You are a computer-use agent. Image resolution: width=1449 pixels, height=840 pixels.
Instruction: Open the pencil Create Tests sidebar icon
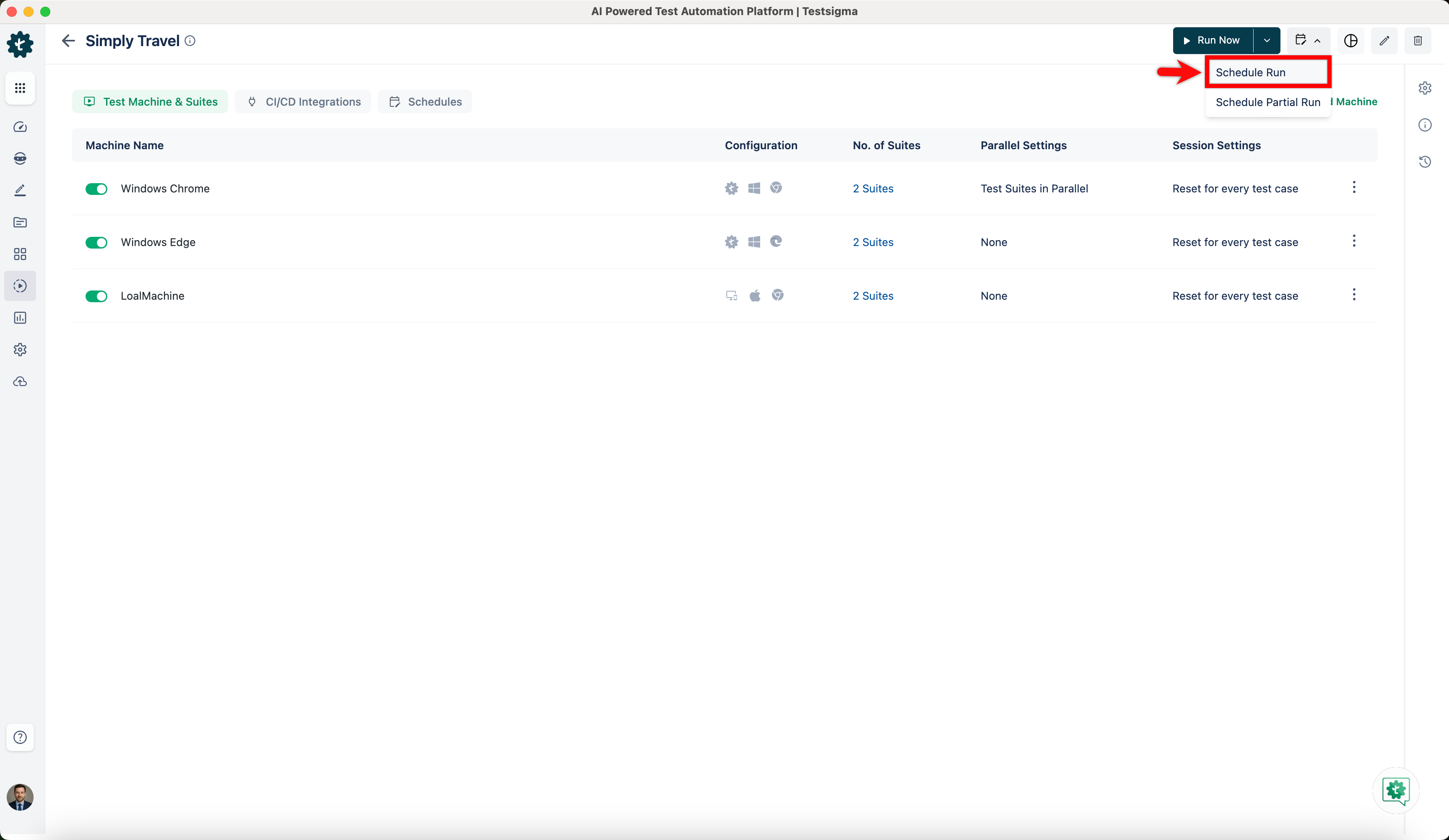[20, 190]
